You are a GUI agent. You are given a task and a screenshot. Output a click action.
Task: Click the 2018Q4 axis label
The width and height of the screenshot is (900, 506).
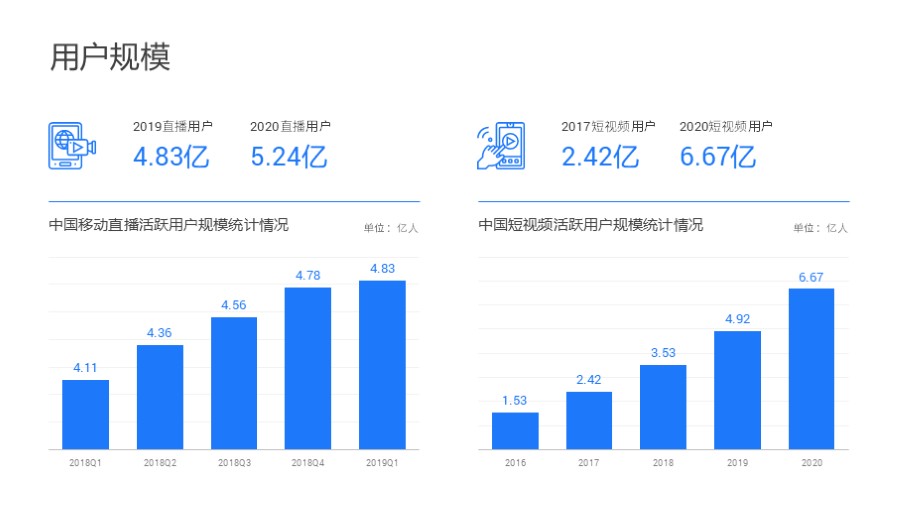click(308, 462)
